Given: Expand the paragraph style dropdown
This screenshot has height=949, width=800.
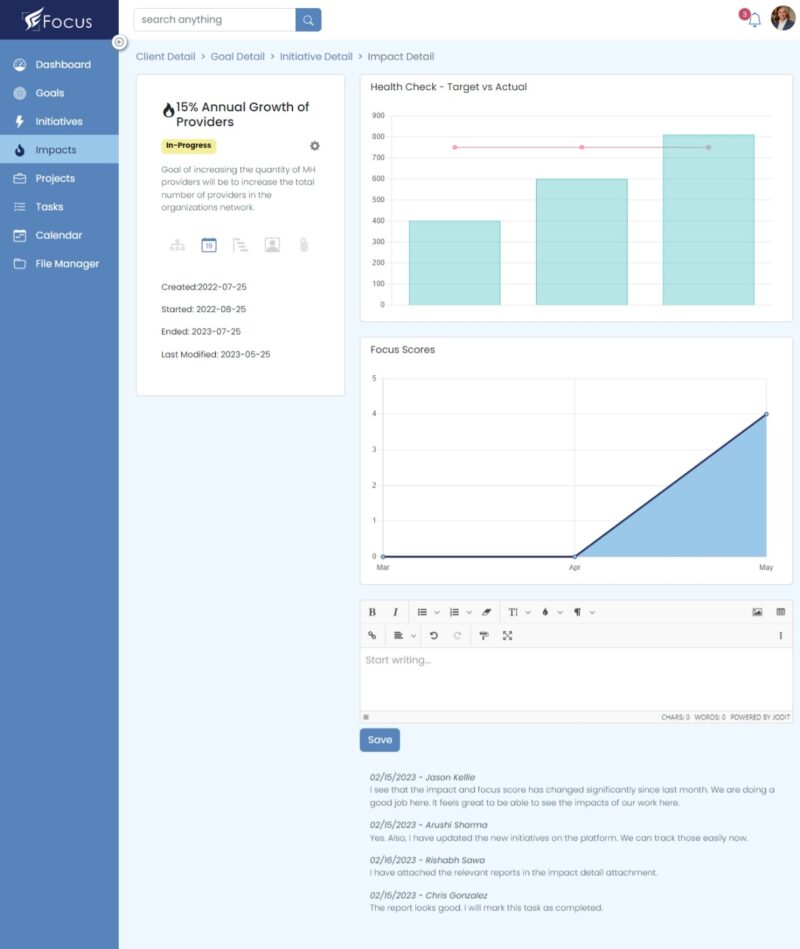Looking at the screenshot, I should point(579,611).
